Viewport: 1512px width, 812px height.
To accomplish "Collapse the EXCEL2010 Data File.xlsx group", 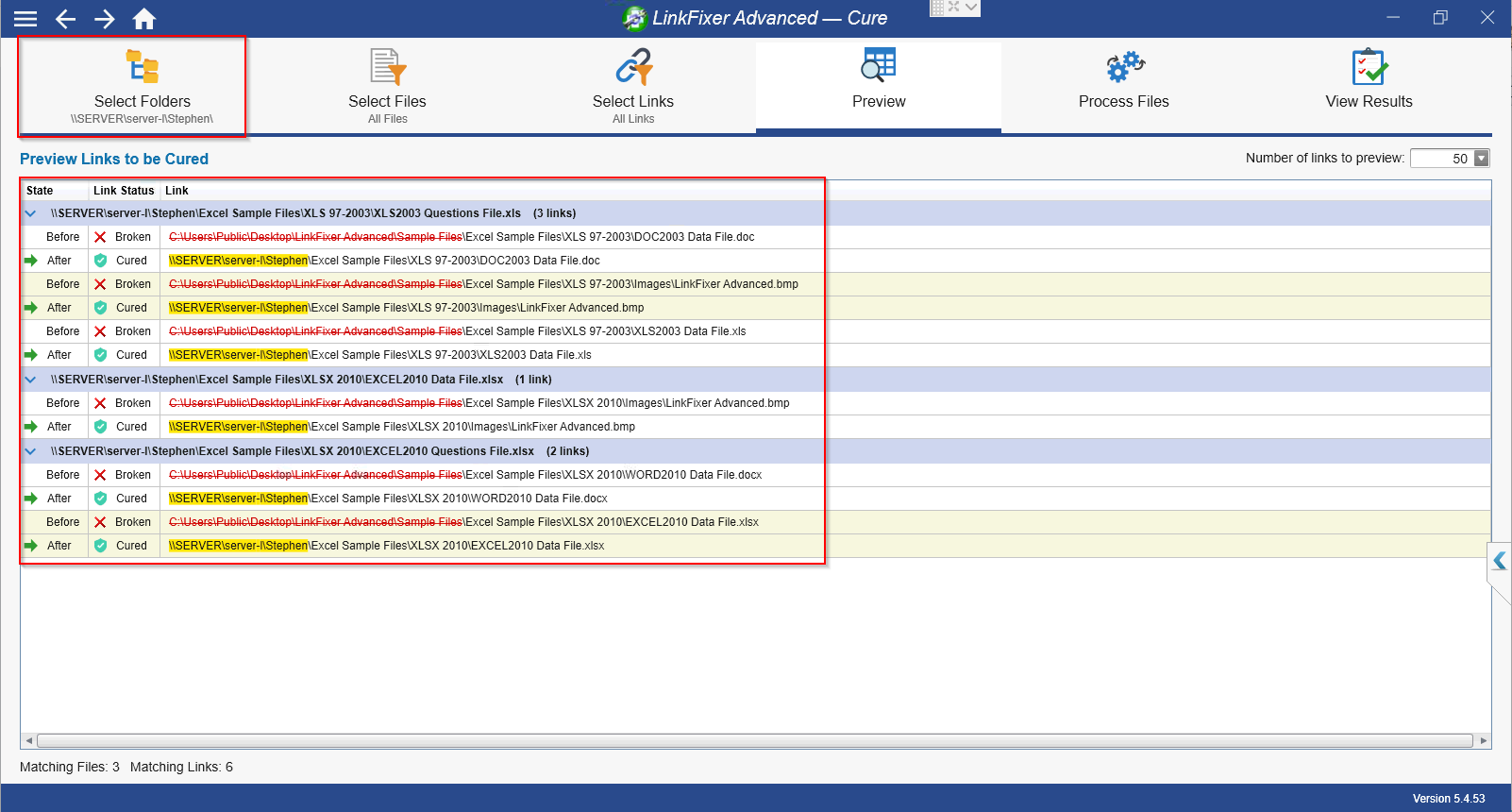I will coord(30,380).
